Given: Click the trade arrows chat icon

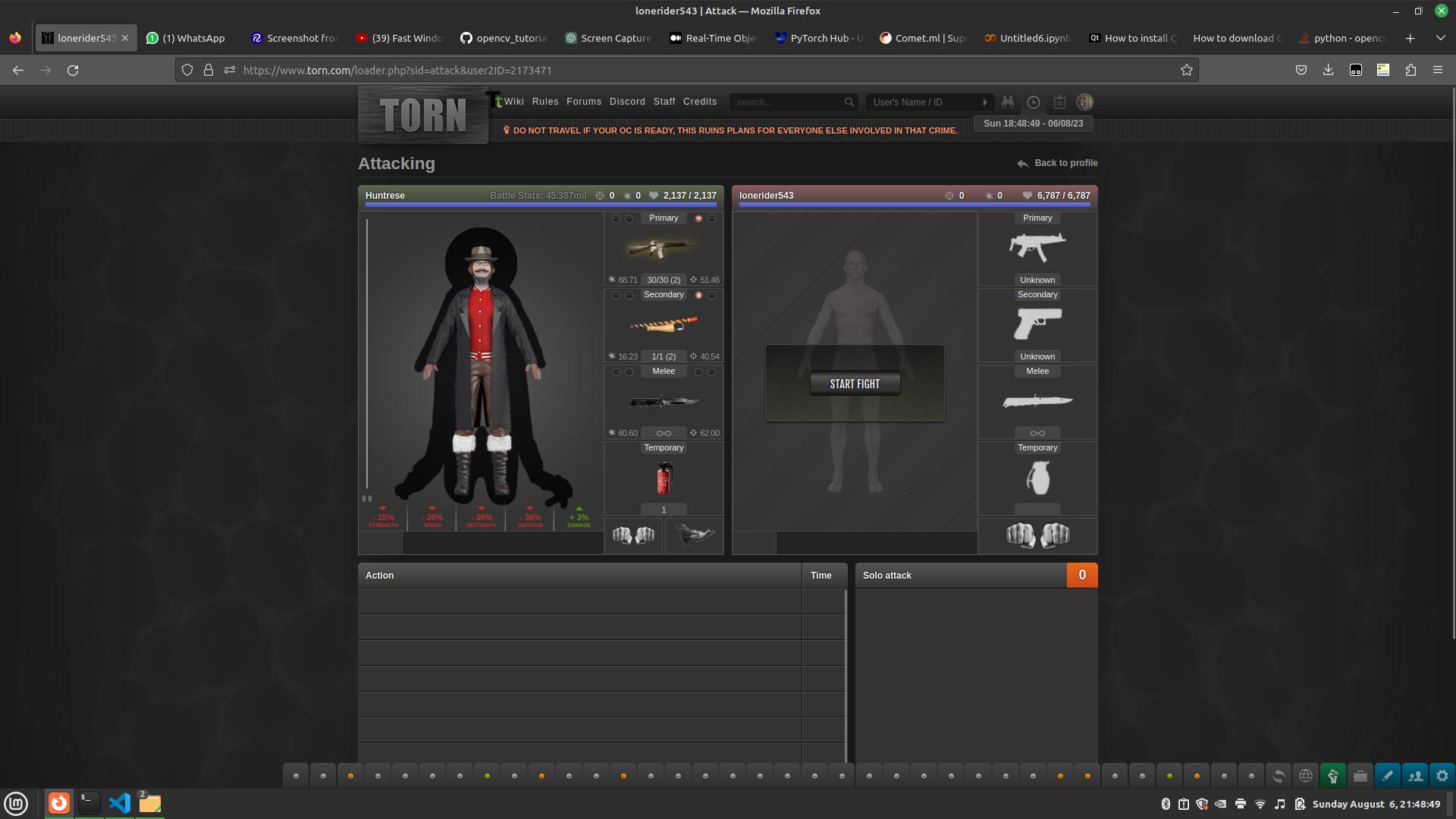Looking at the screenshot, I should [x=1279, y=776].
